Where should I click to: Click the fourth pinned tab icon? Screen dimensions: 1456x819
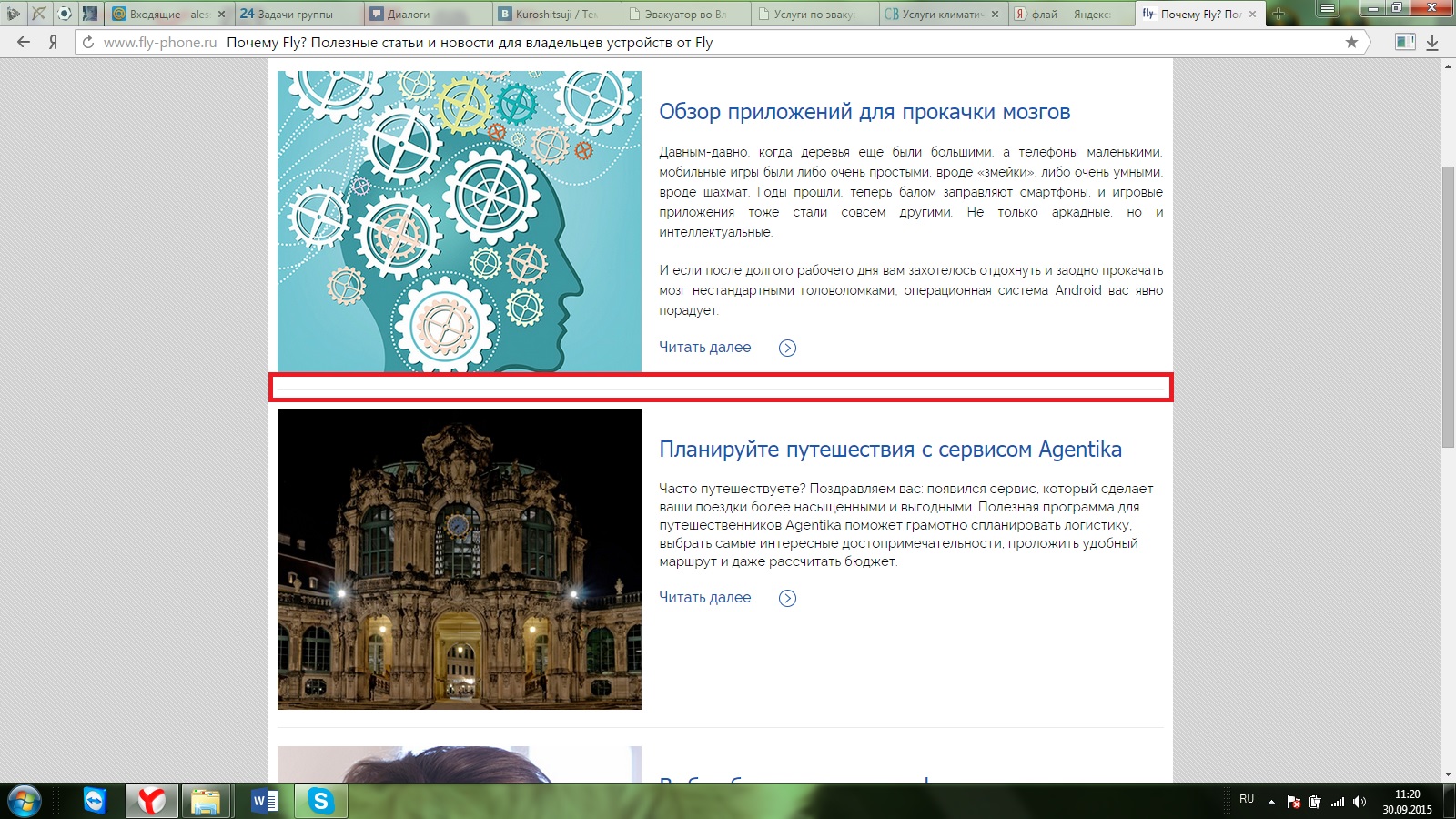[x=90, y=14]
